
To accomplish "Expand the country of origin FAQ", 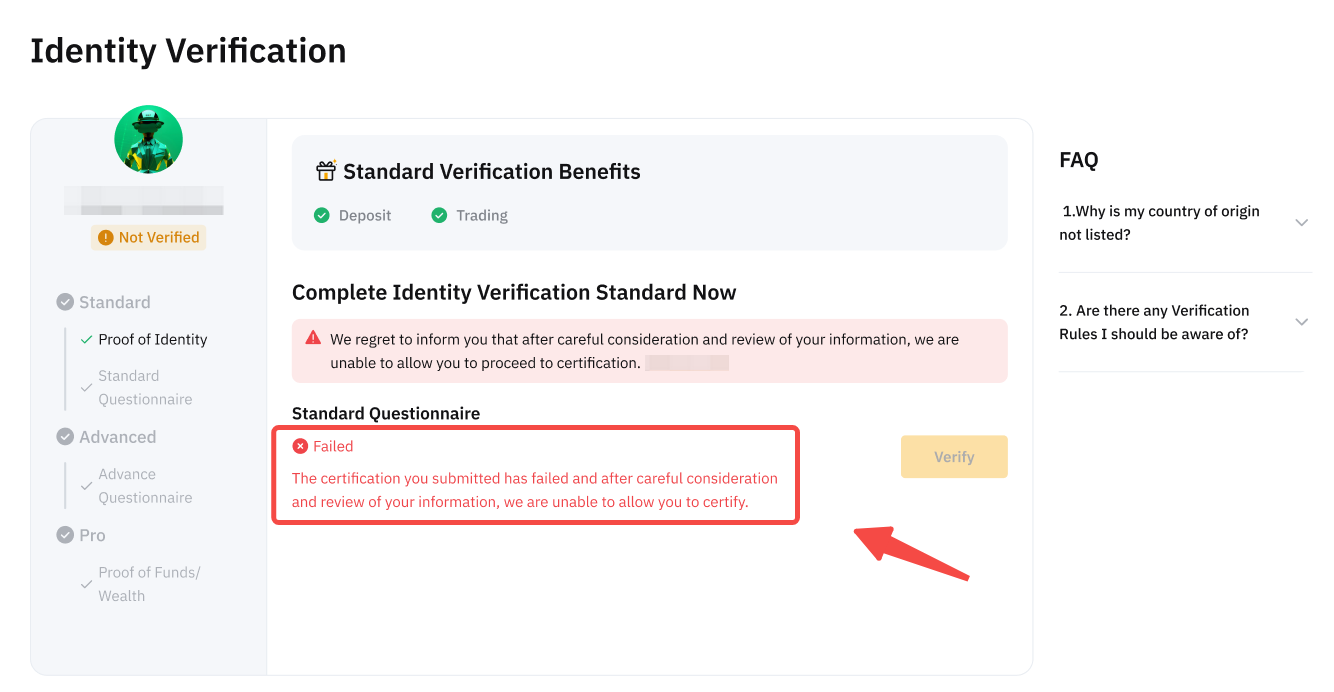I will (x=1301, y=223).
